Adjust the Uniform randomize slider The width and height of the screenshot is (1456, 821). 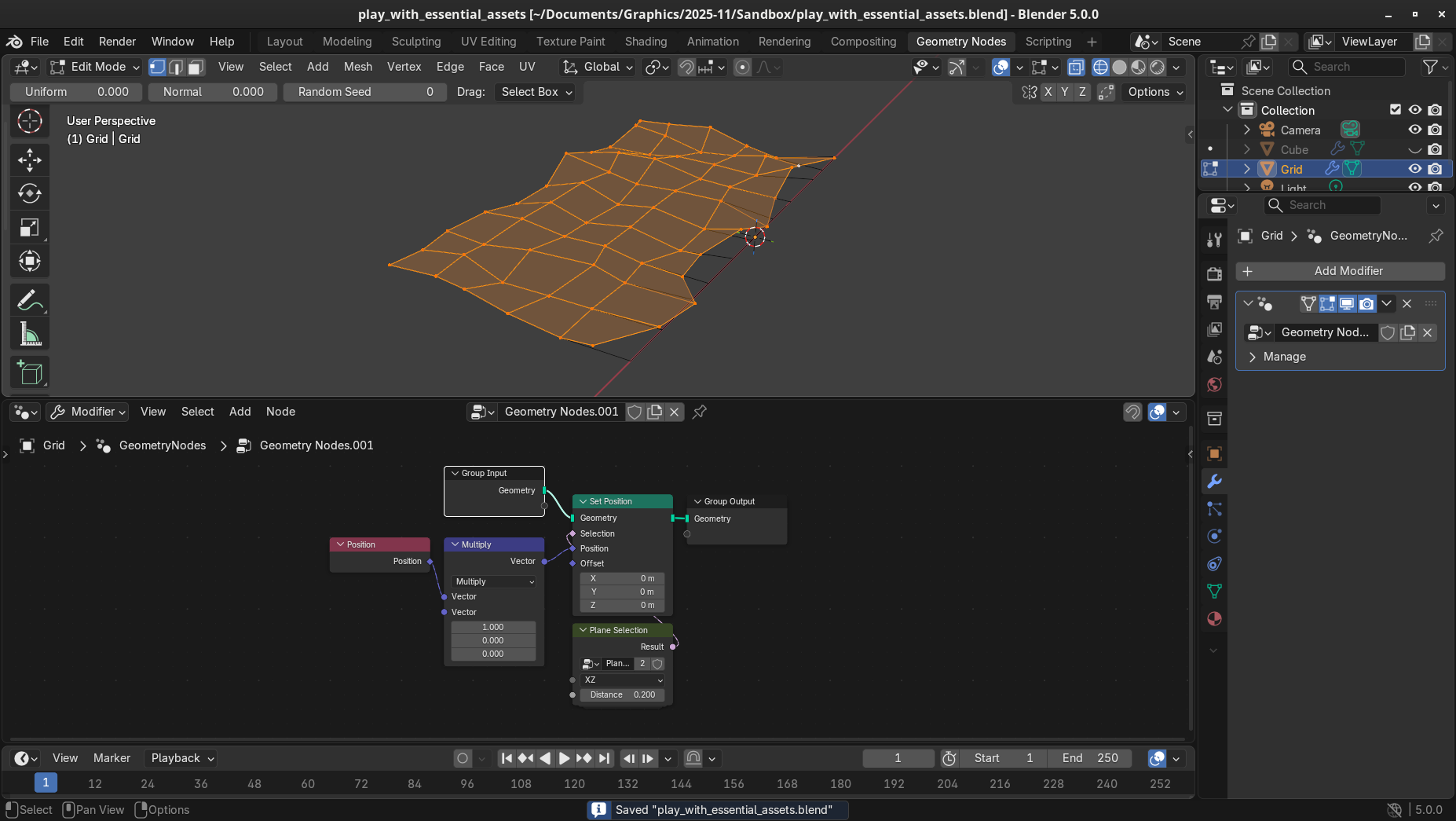pos(76,92)
